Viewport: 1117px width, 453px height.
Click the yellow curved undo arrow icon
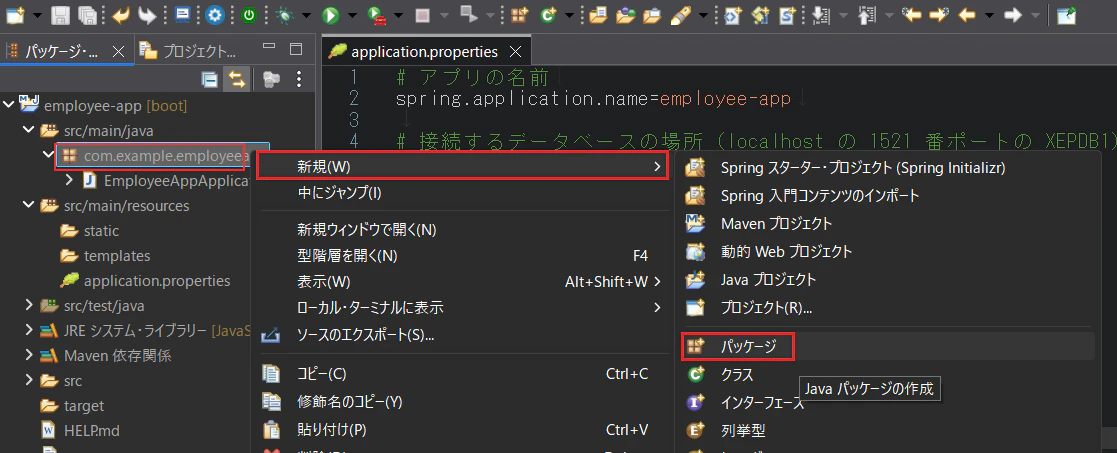(x=121, y=15)
